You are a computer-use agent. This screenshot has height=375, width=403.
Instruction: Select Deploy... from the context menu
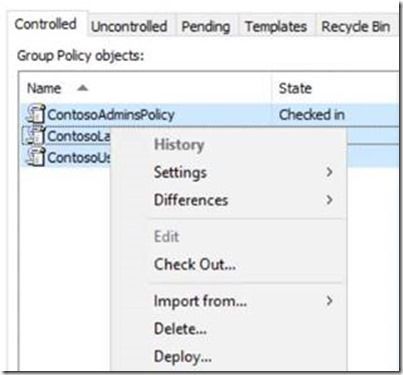tap(183, 357)
